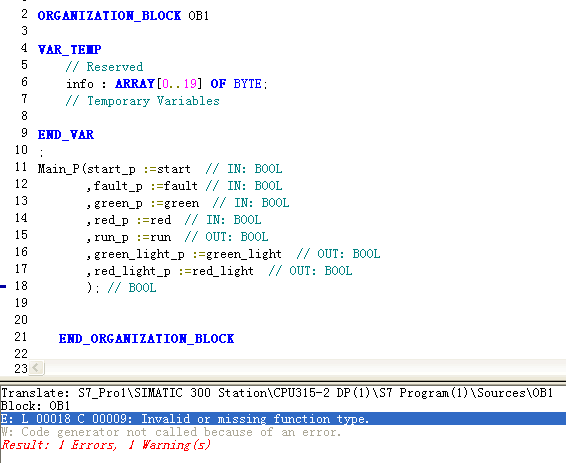The height and width of the screenshot is (463, 566).
Task: Click the END_VAR keyword
Action: pyautogui.click(x=66, y=135)
